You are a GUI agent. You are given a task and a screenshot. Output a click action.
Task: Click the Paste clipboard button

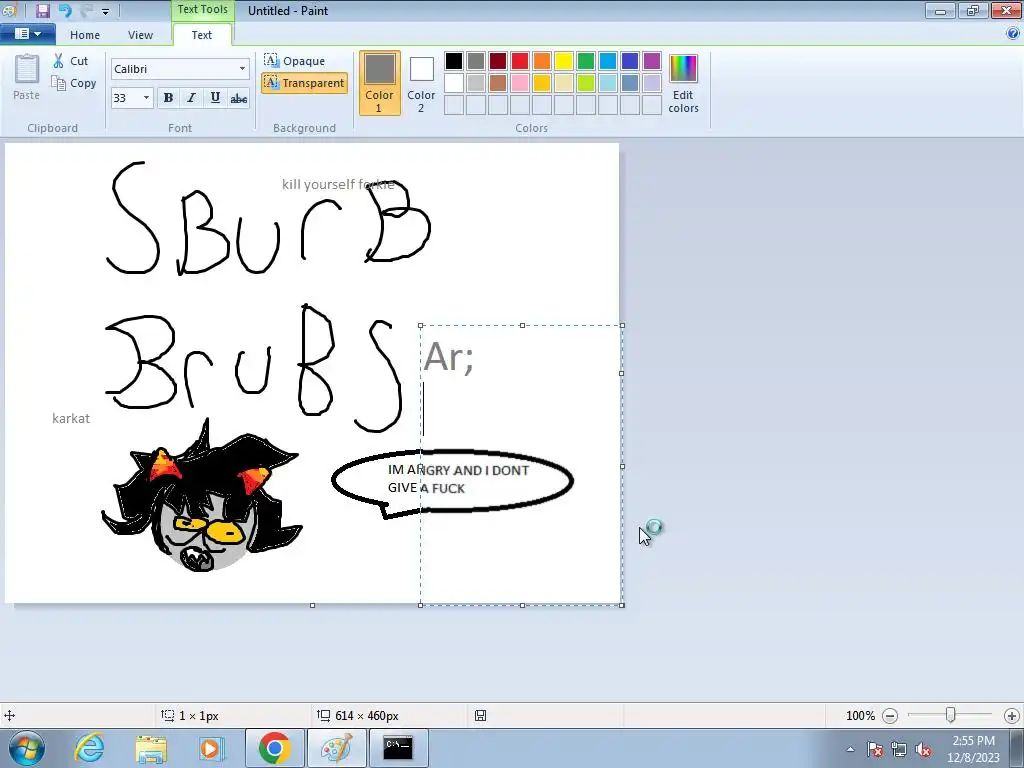[26, 77]
